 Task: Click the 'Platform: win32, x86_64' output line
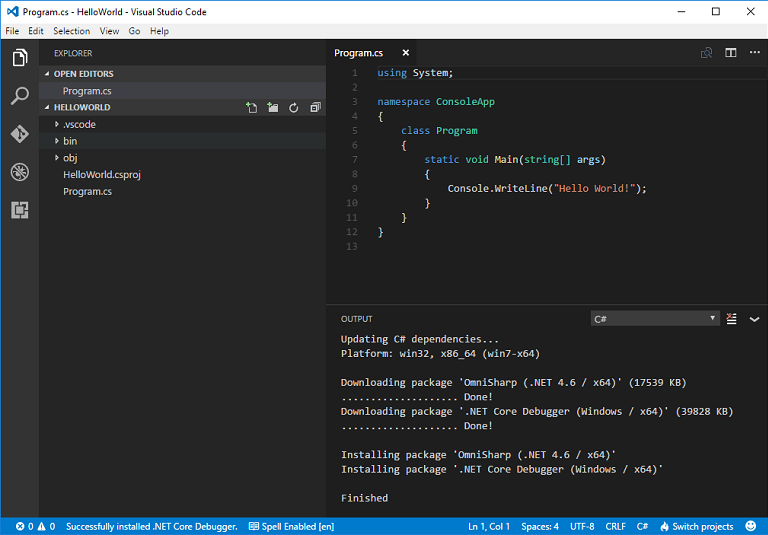440,354
